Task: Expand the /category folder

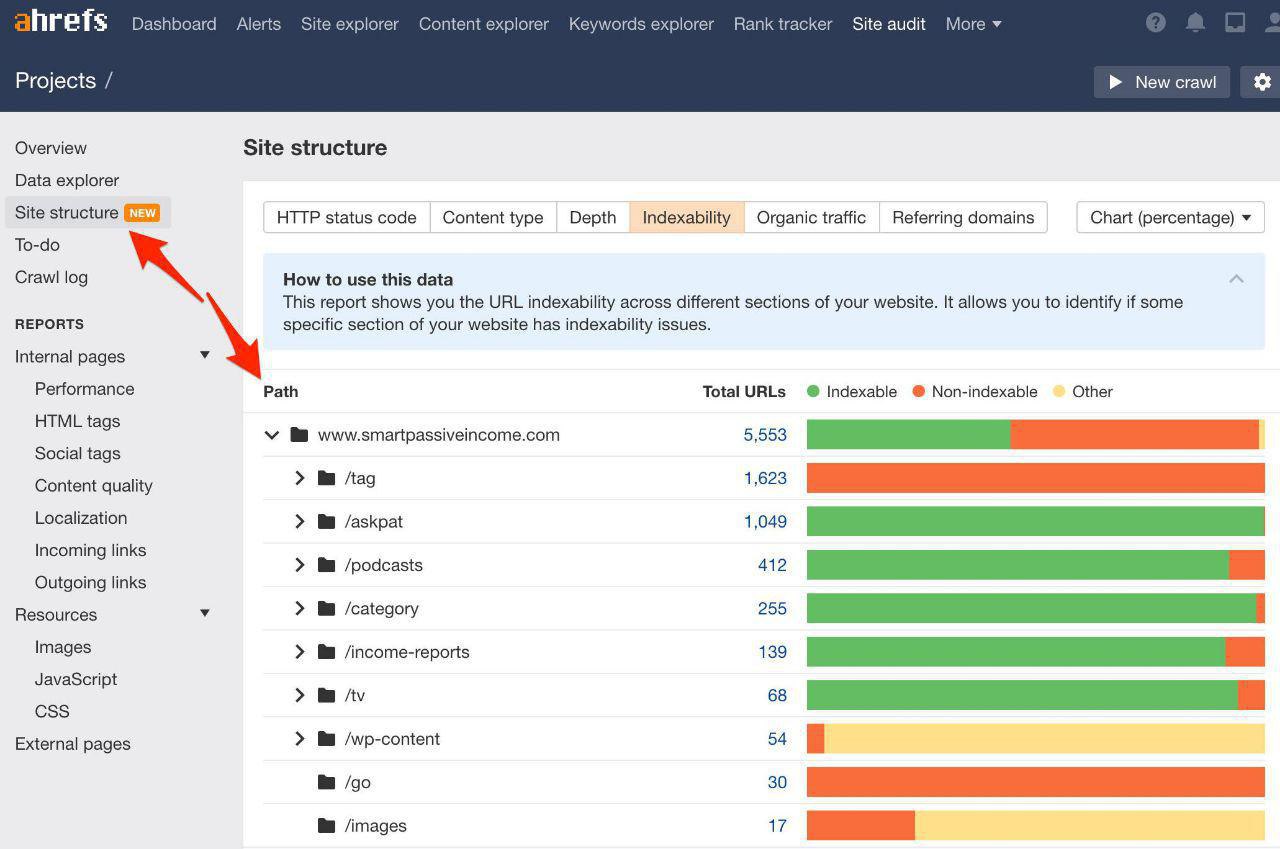Action: [x=299, y=608]
